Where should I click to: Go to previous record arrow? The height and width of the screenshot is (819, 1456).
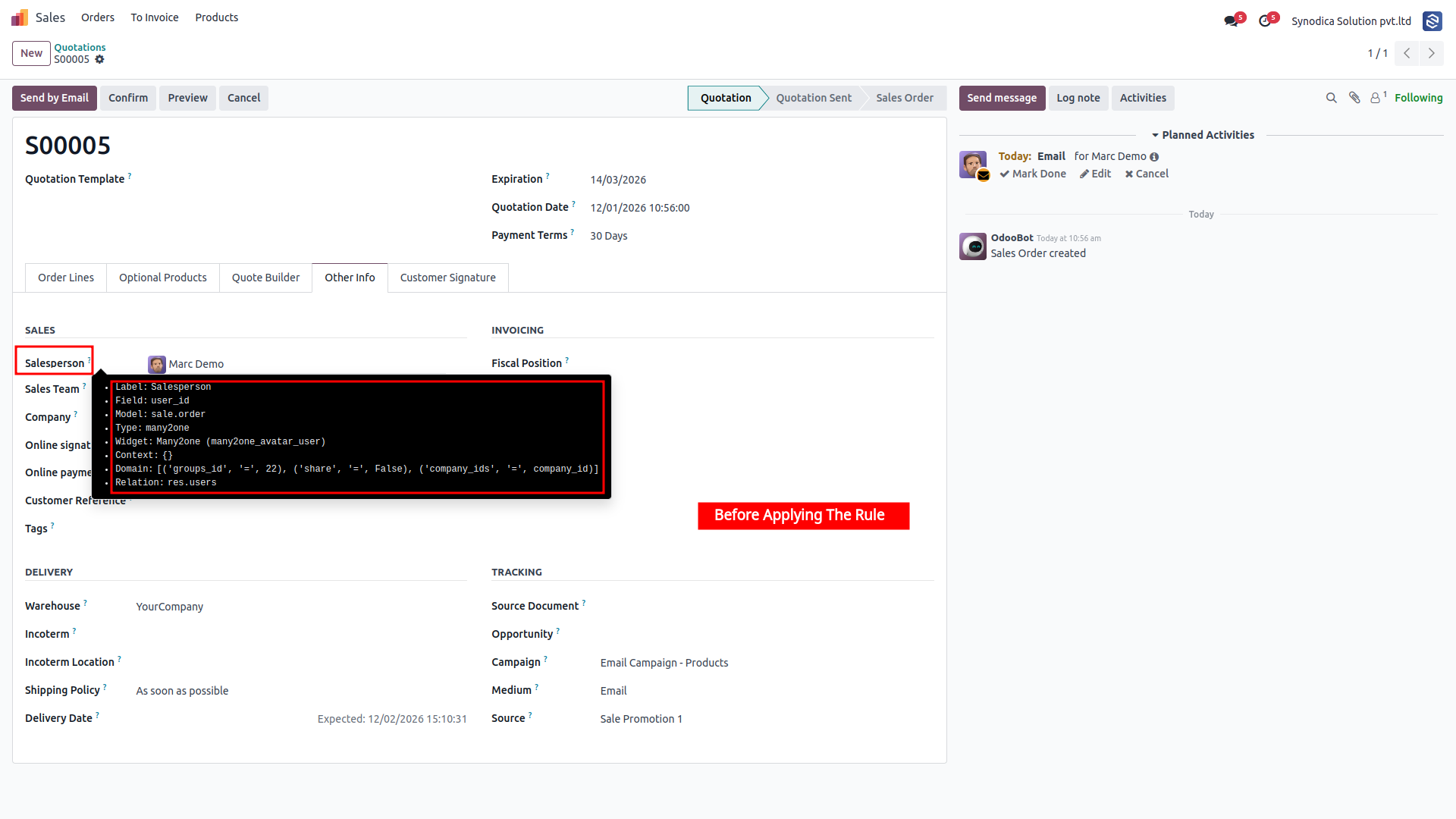pyautogui.click(x=1407, y=53)
